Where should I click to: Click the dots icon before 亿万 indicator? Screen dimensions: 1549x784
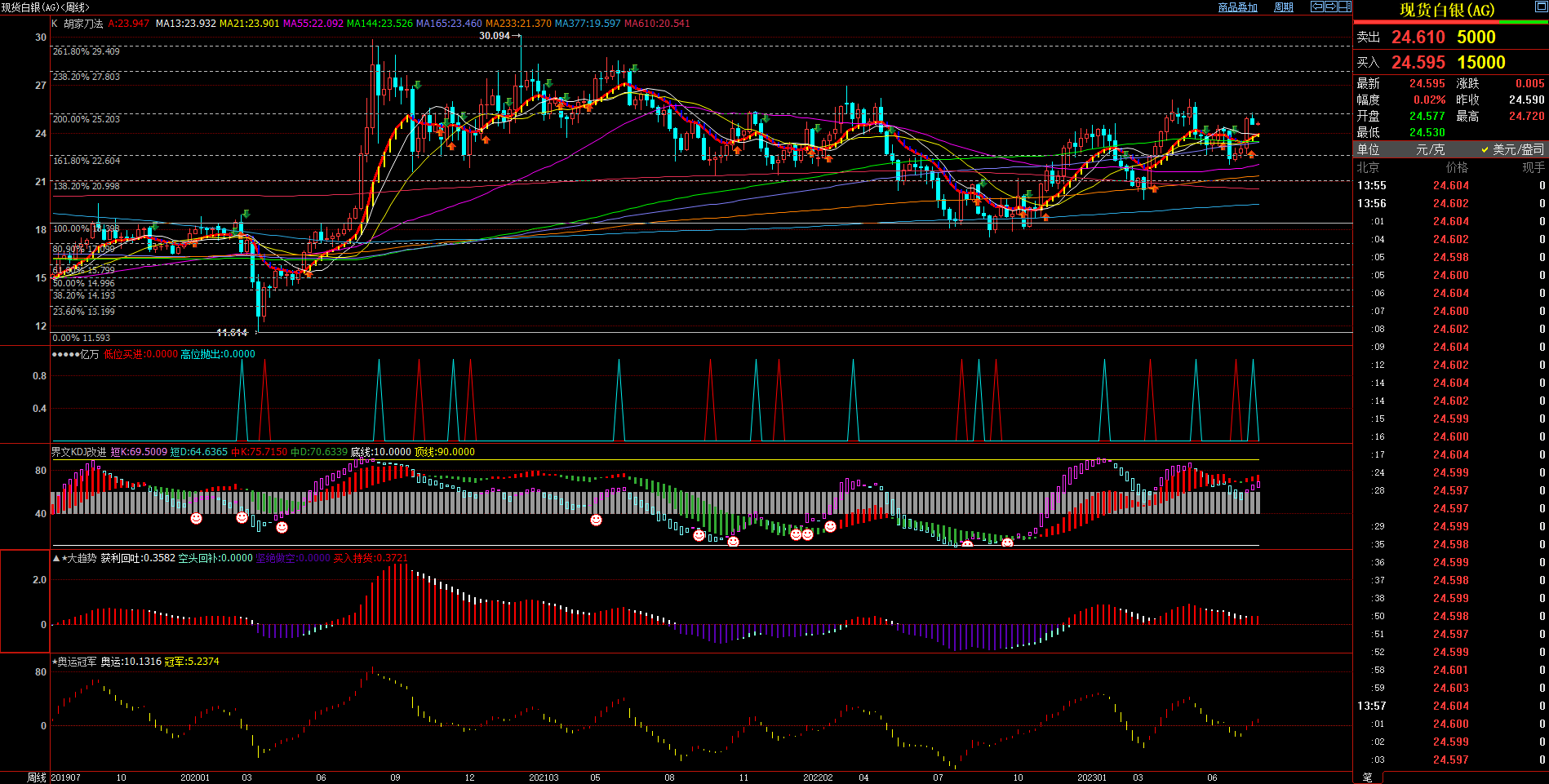[x=64, y=354]
